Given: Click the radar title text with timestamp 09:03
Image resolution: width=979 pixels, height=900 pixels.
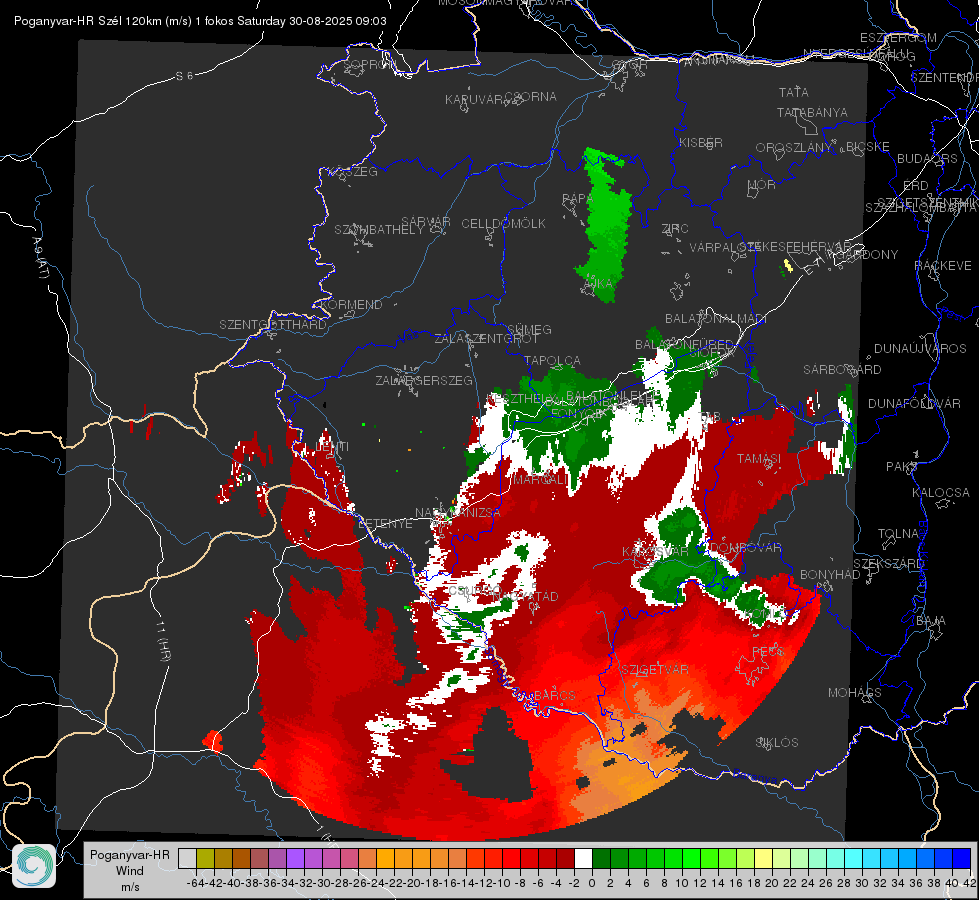Looking at the screenshot, I should (200, 21).
